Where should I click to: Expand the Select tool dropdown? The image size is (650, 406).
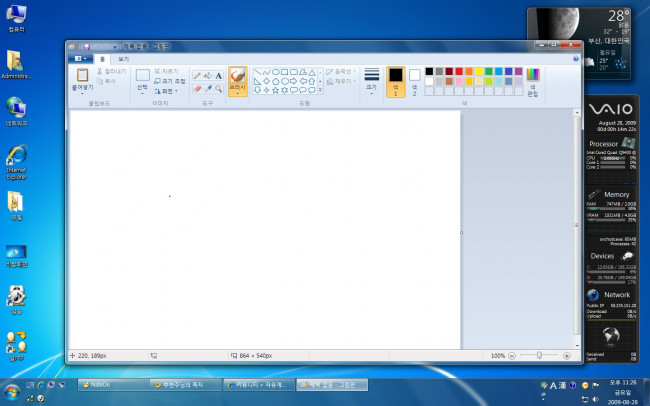(142, 93)
